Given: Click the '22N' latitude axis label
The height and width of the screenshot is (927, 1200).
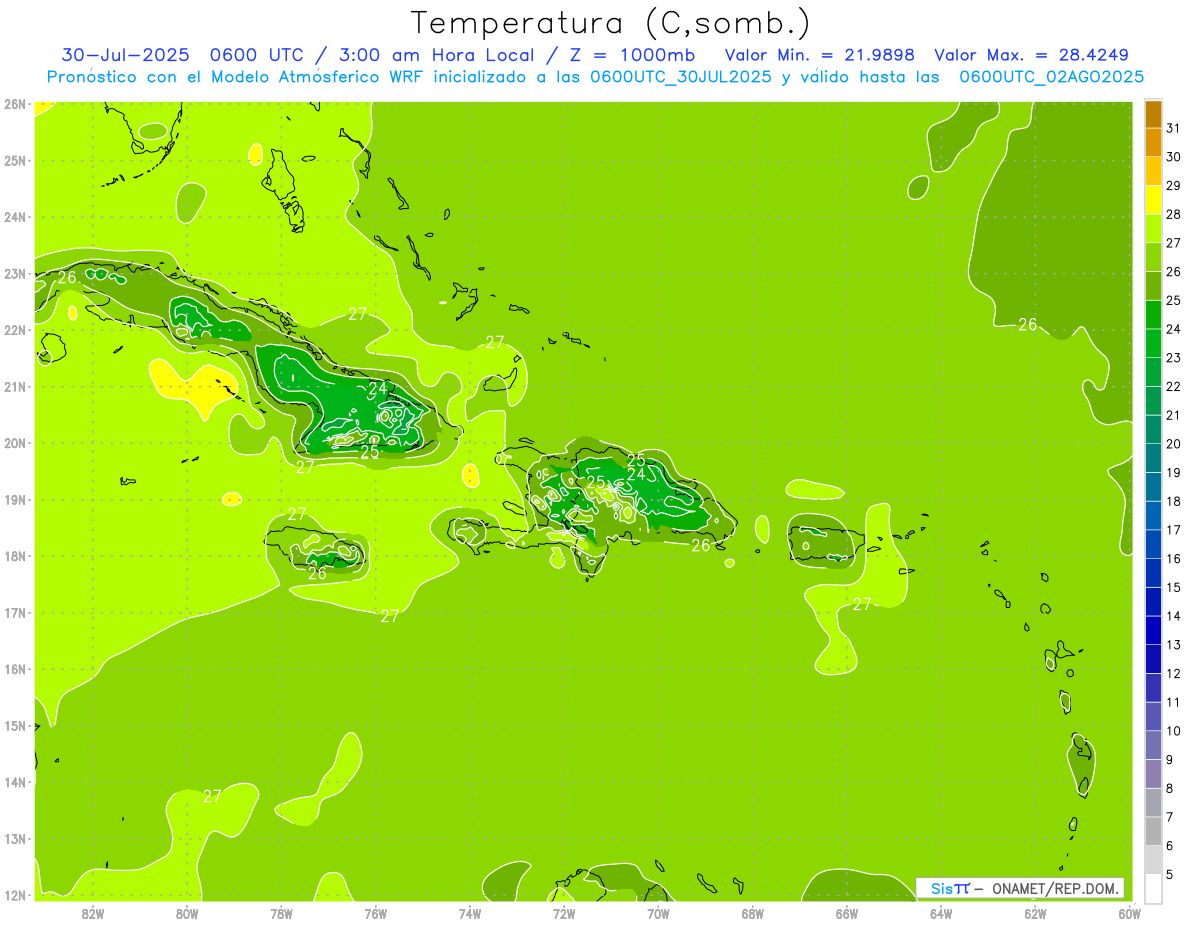Looking at the screenshot, I should pos(14,330).
